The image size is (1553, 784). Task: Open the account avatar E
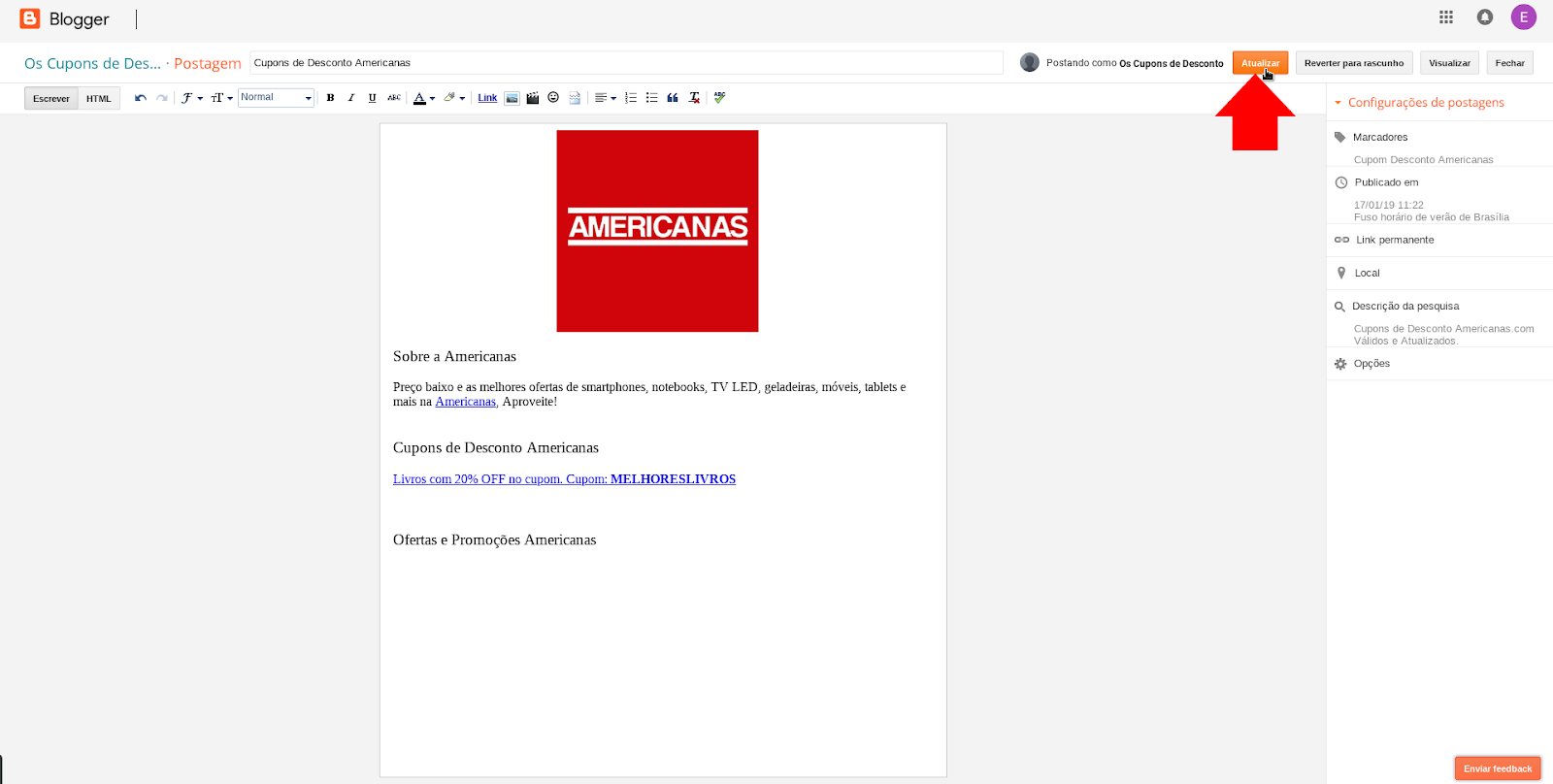(x=1524, y=16)
